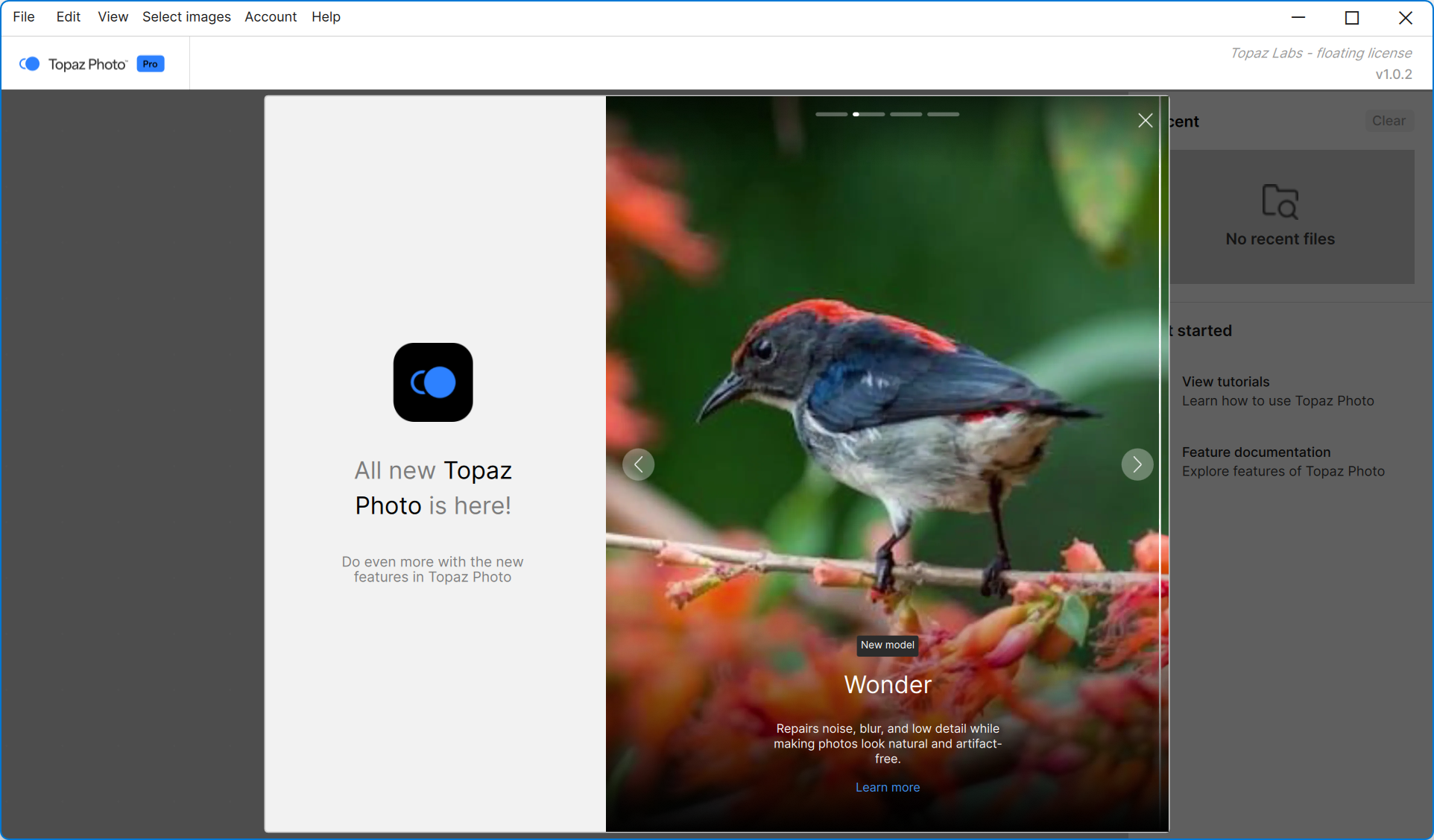Open View tutorials link
The width and height of the screenshot is (1434, 840).
click(x=1225, y=382)
